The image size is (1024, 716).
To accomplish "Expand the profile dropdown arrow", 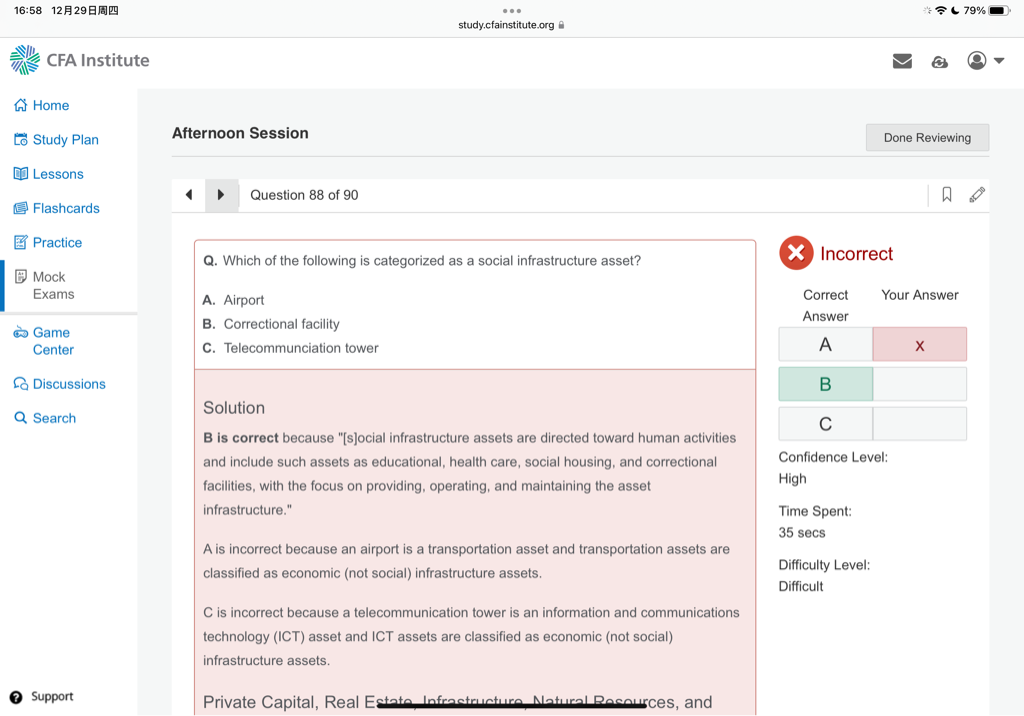I will [999, 61].
